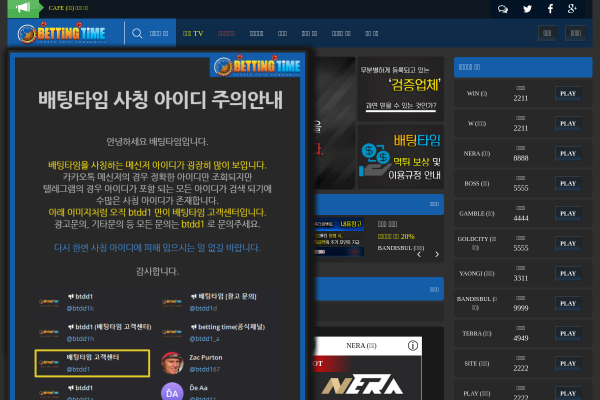Click PLAY button for TERRA row

point(568,333)
